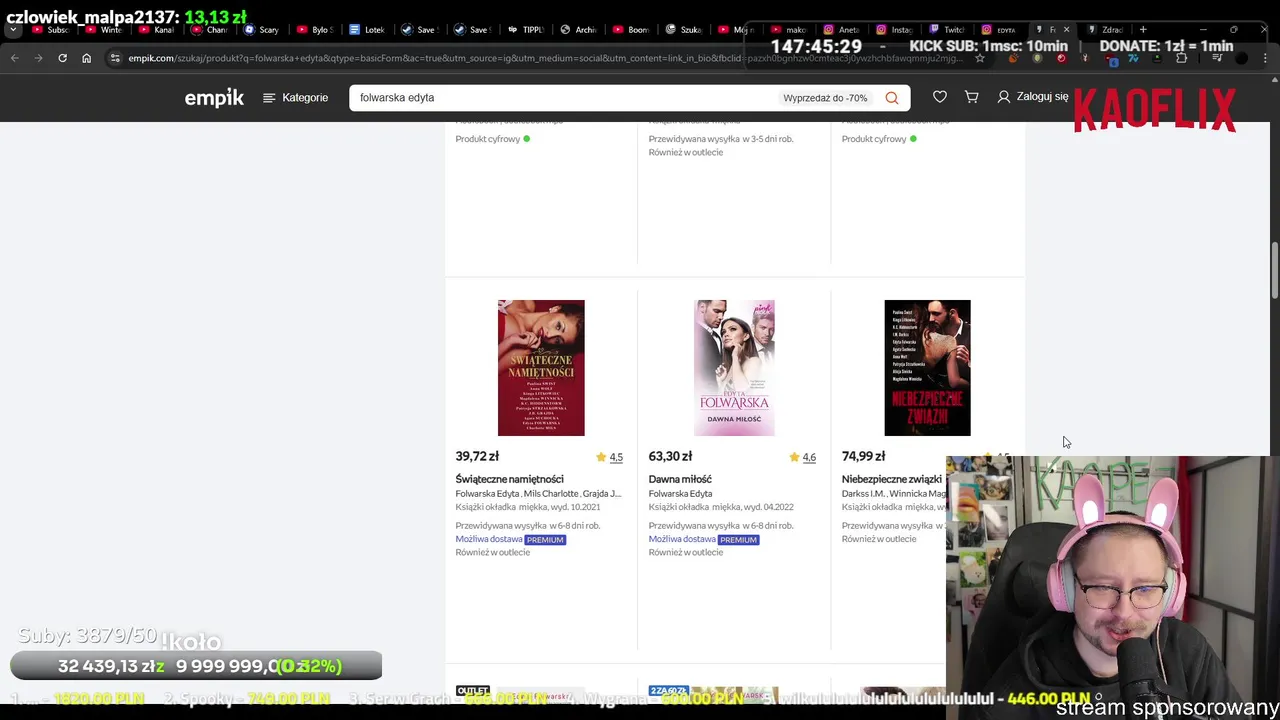Switch to the Scary tab
This screenshot has width=1280, height=720.
point(262,30)
